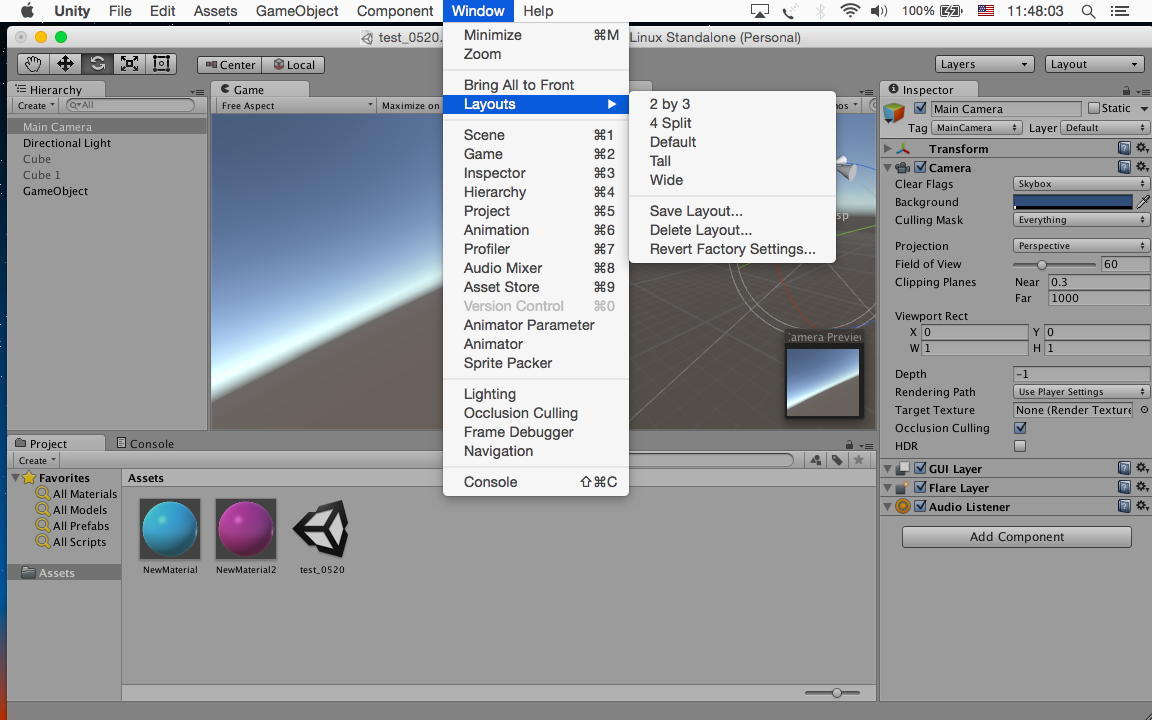1152x720 pixels.
Task: Select Save Layout... from submenu
Action: (696, 211)
